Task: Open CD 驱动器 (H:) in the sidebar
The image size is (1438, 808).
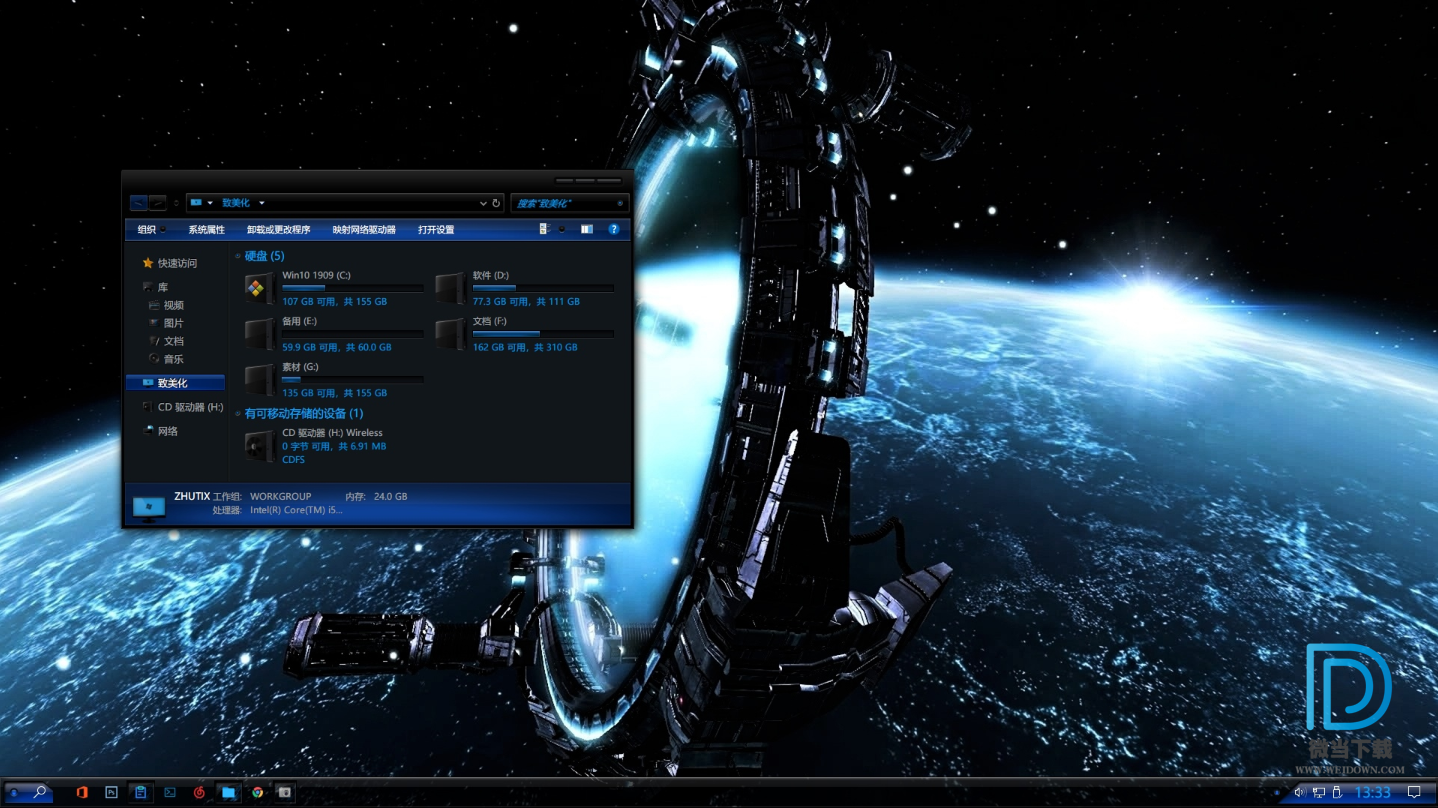Action: [x=182, y=407]
